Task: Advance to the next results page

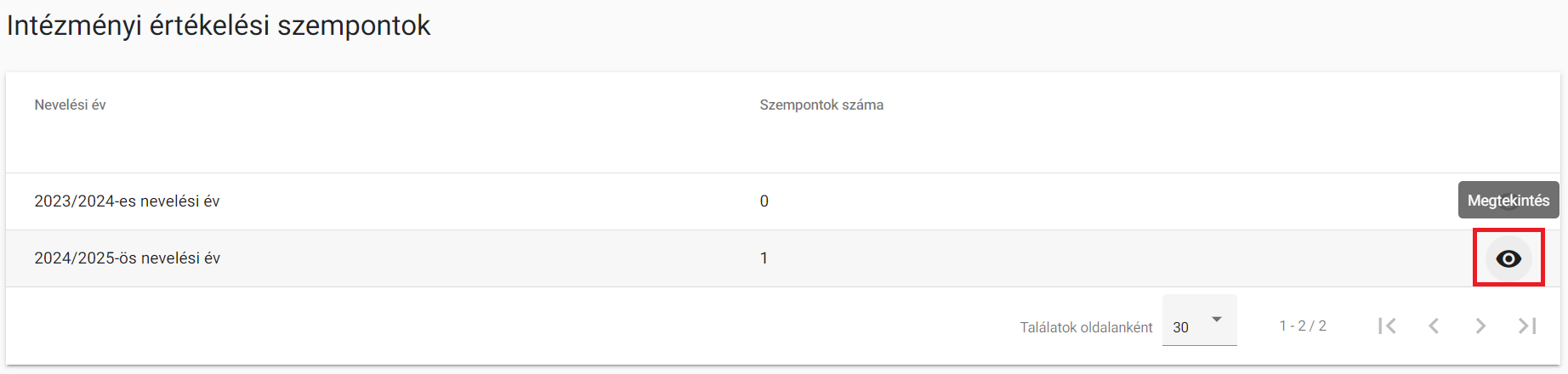Action: click(1480, 326)
